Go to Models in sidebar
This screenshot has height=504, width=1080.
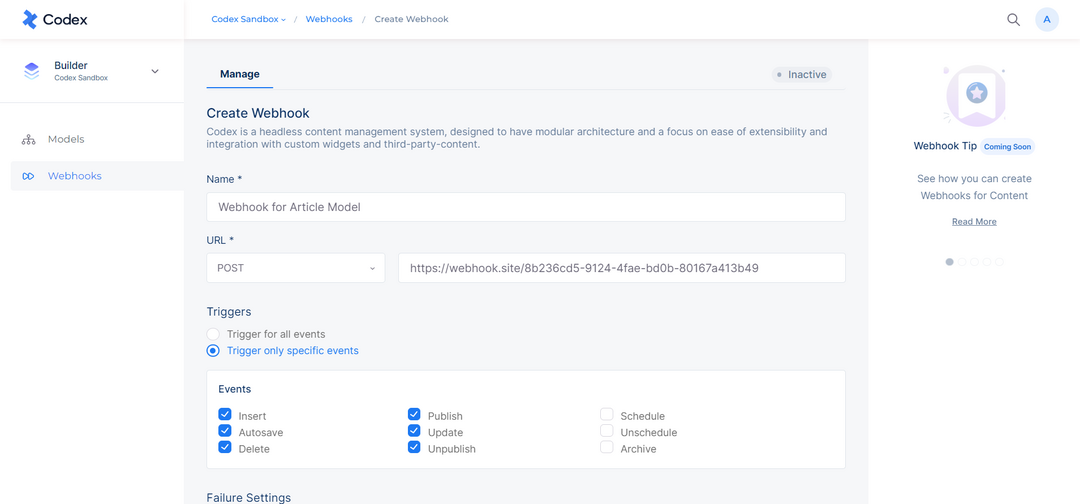click(66, 139)
